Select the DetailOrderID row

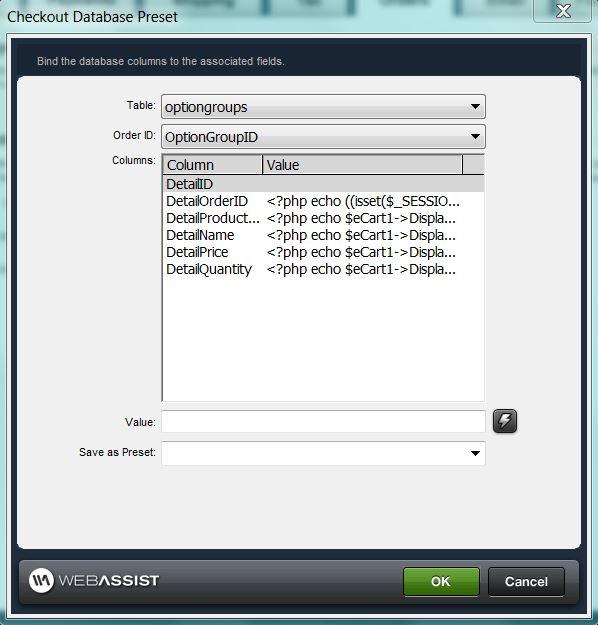tap(323, 201)
